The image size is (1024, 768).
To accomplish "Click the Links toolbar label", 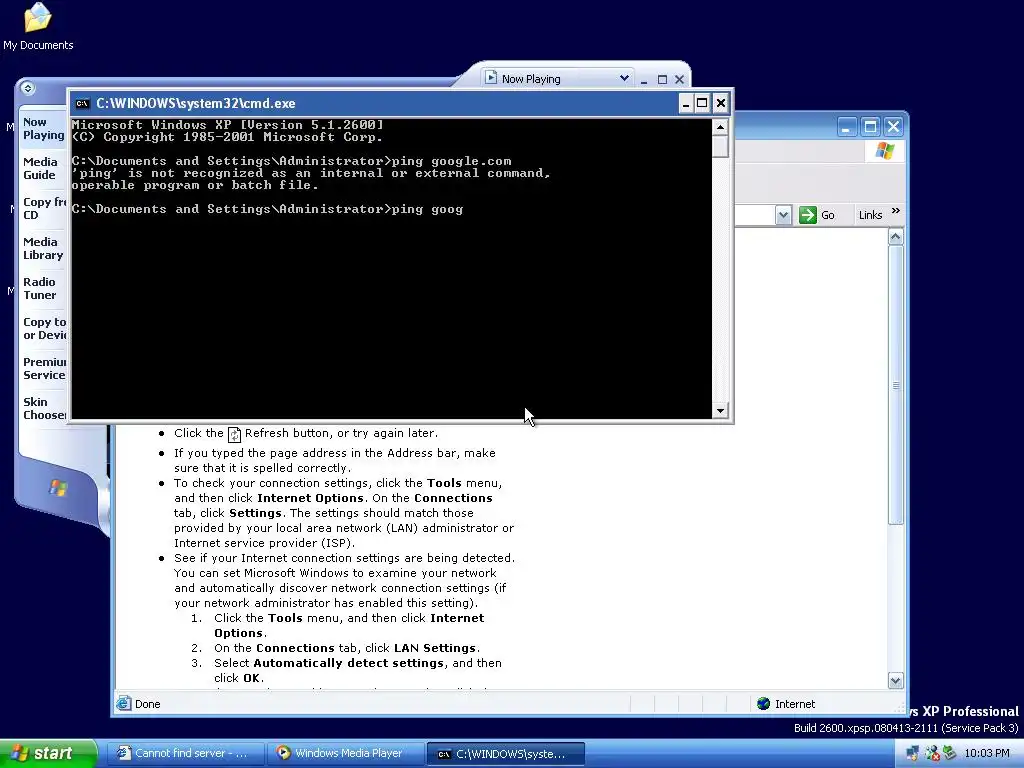I will click(870, 215).
